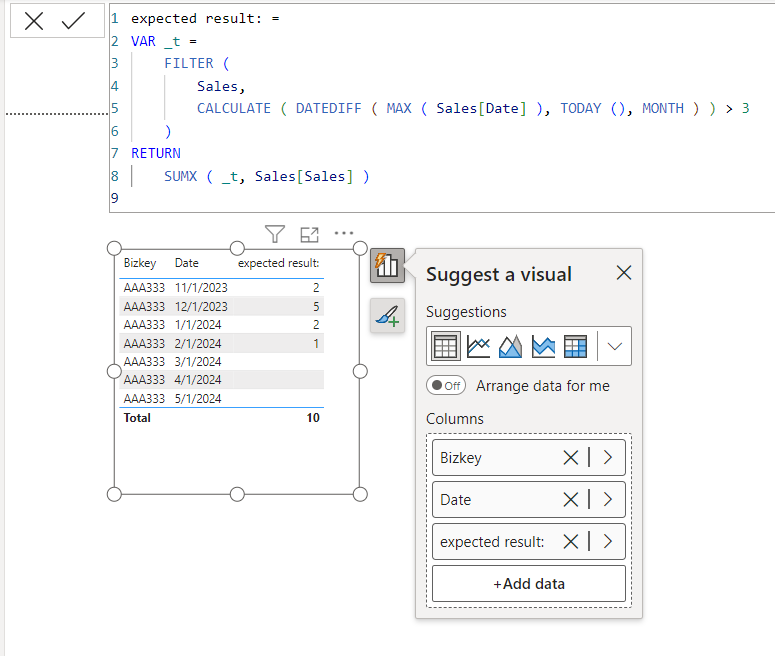Toggle the Suggest a visual button
Screen dimensions: 775x656
387,265
